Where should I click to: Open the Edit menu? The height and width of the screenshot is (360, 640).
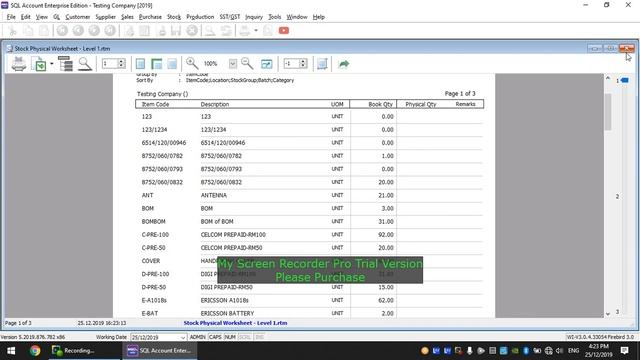click(26, 17)
